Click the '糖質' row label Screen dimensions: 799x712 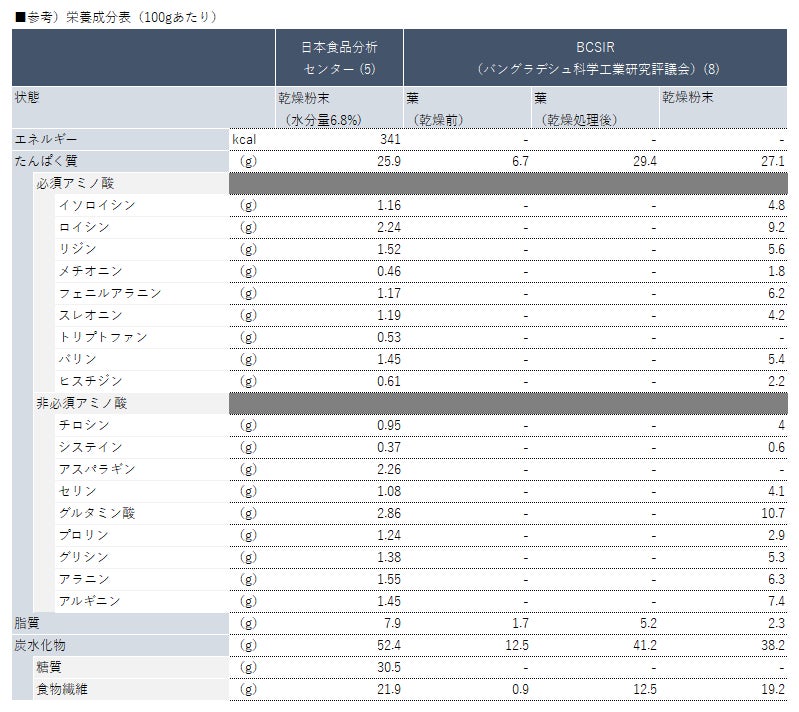(x=49, y=667)
